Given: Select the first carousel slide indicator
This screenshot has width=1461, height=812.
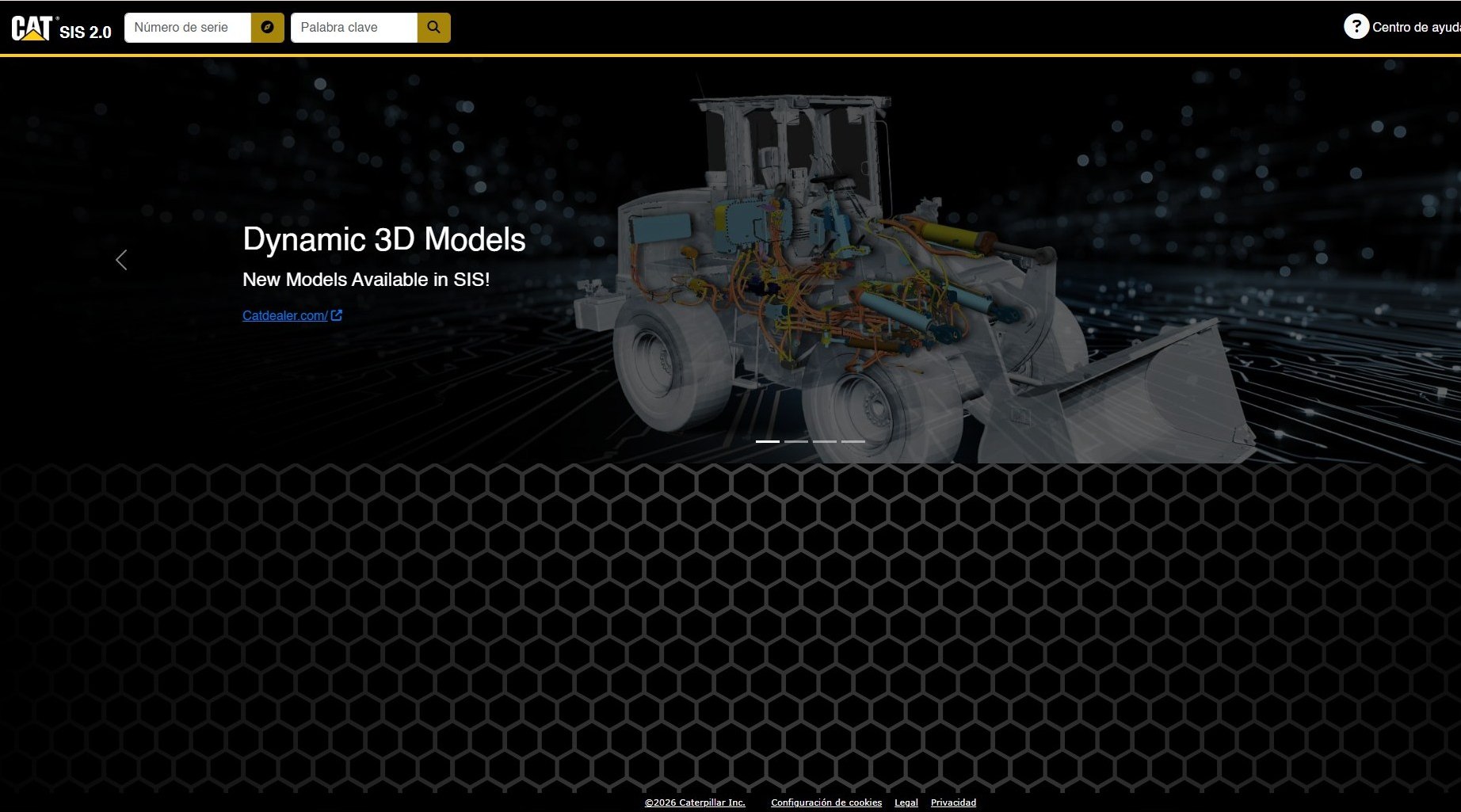Looking at the screenshot, I should 768,441.
